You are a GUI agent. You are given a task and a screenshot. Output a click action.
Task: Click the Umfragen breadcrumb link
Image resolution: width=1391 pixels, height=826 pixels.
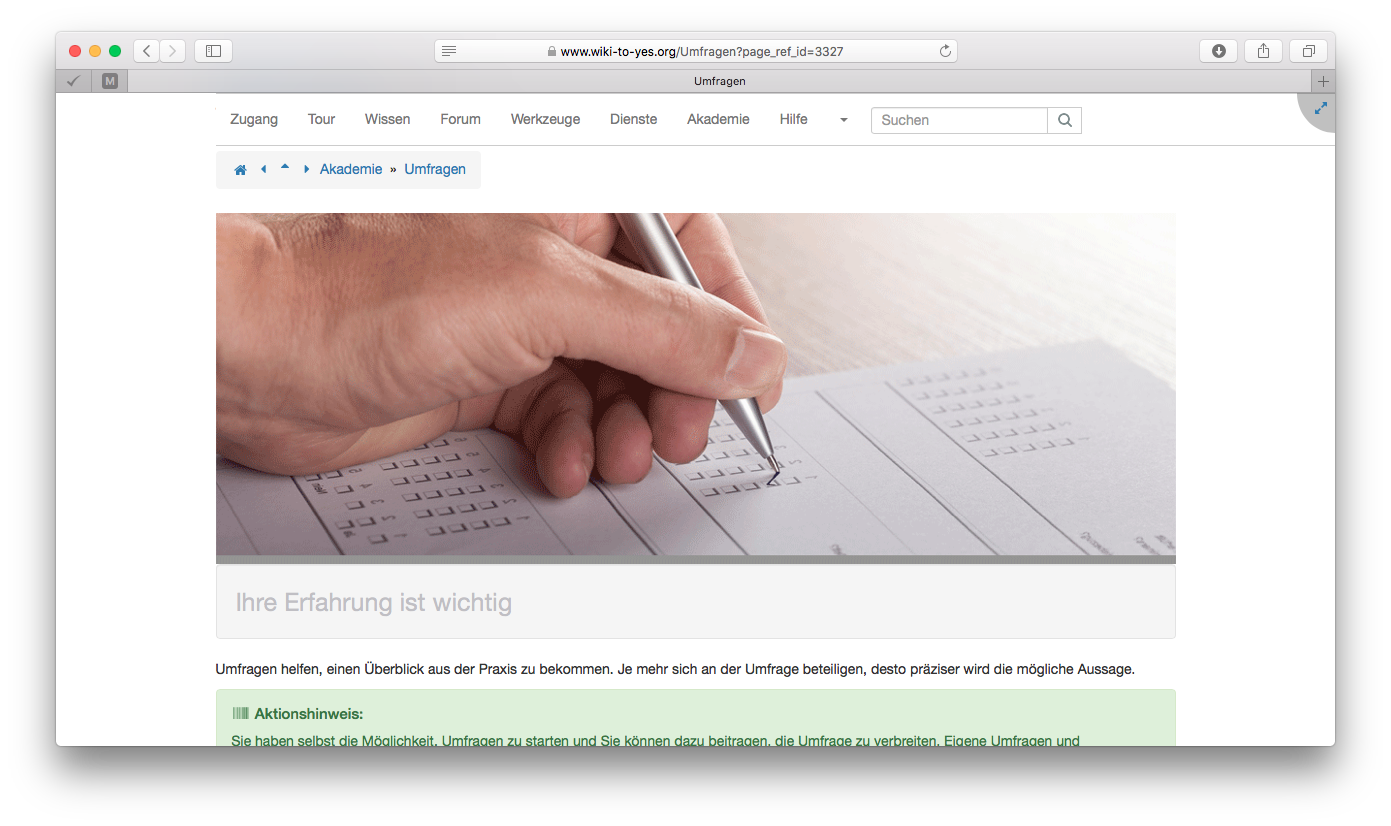[435, 169]
